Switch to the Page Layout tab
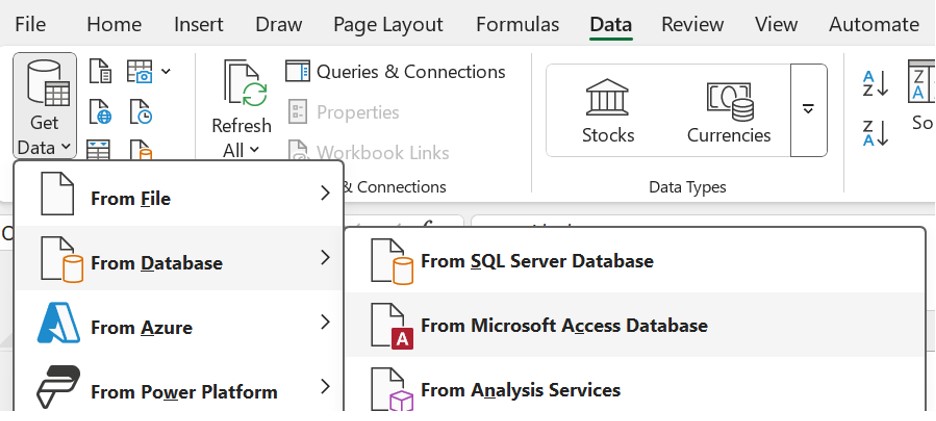Image resolution: width=936 pixels, height=421 pixels. pos(388,24)
